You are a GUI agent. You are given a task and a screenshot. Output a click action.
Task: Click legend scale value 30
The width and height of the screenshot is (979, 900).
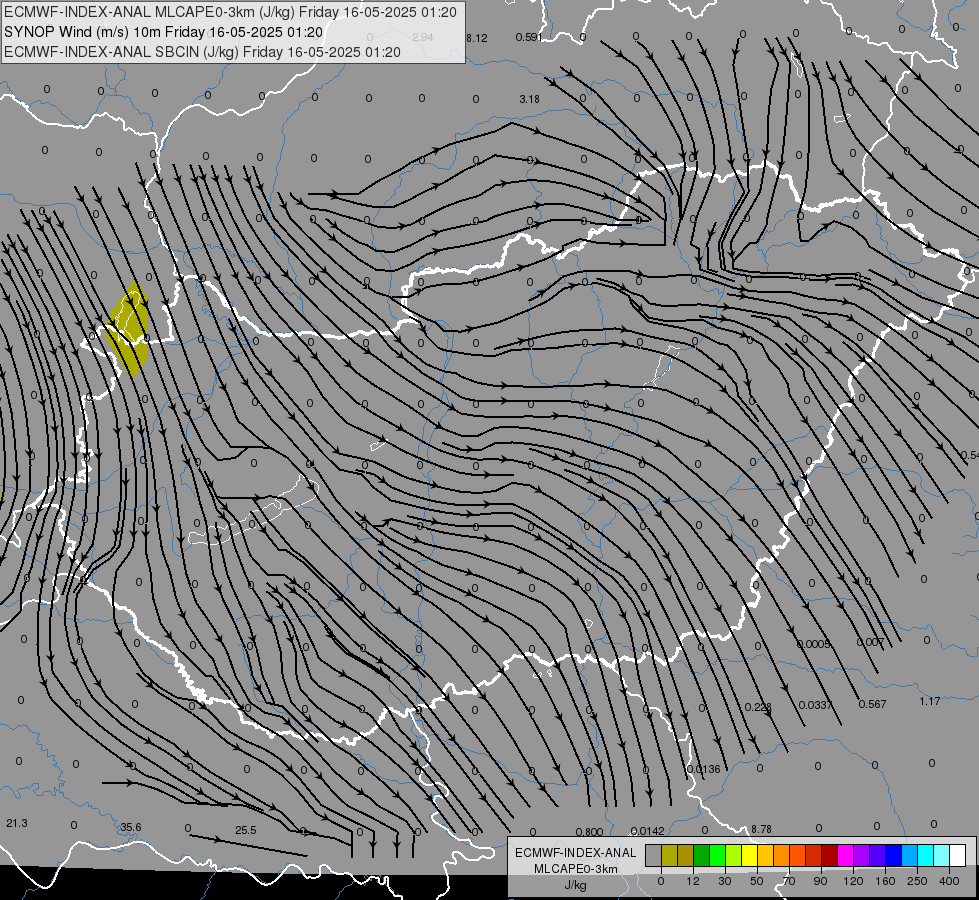(725, 881)
